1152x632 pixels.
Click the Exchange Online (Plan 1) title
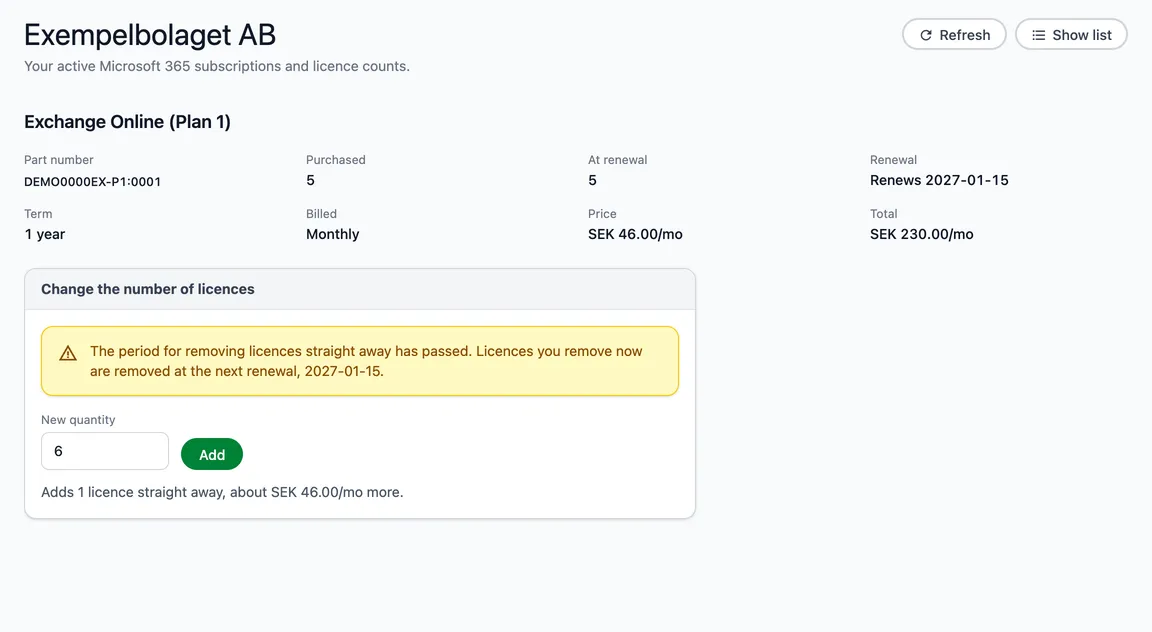click(127, 122)
